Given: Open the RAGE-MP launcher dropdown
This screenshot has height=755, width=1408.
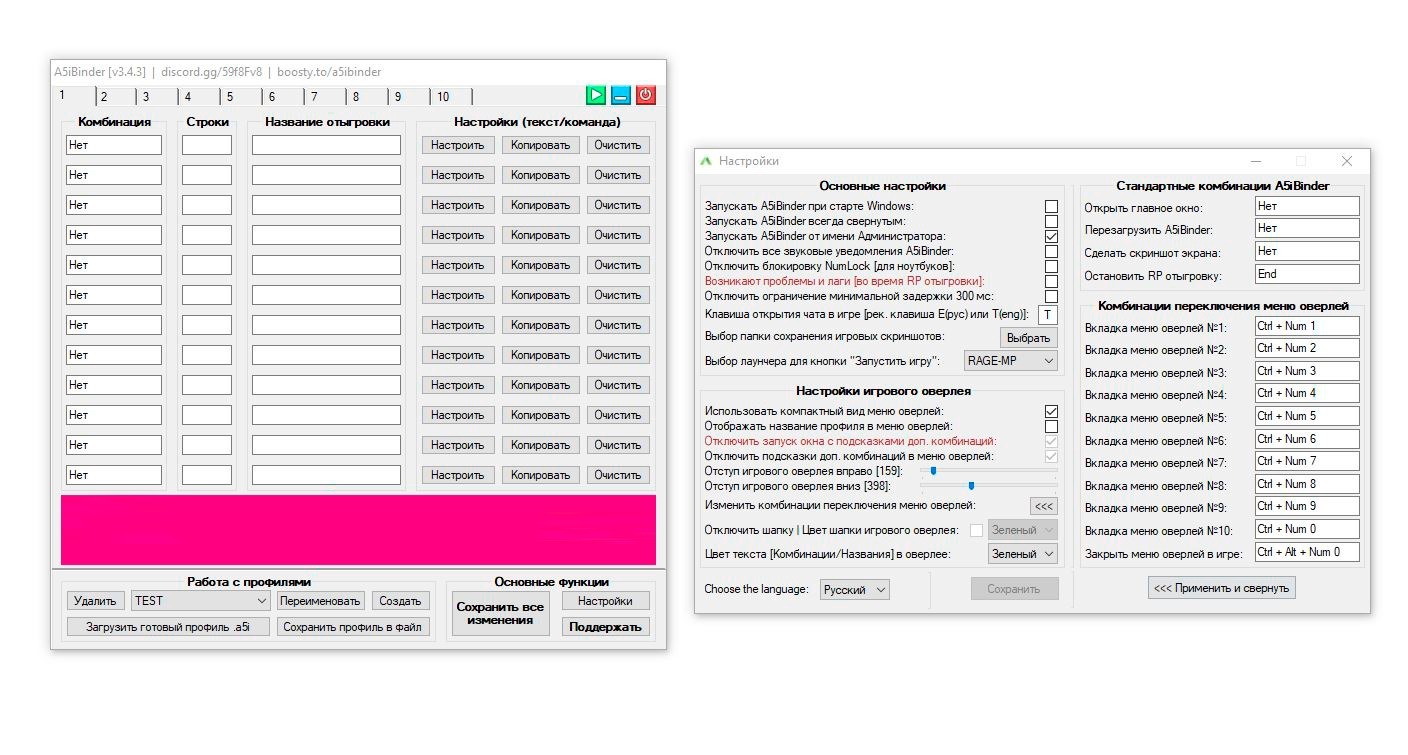Looking at the screenshot, I should coord(1011,360).
